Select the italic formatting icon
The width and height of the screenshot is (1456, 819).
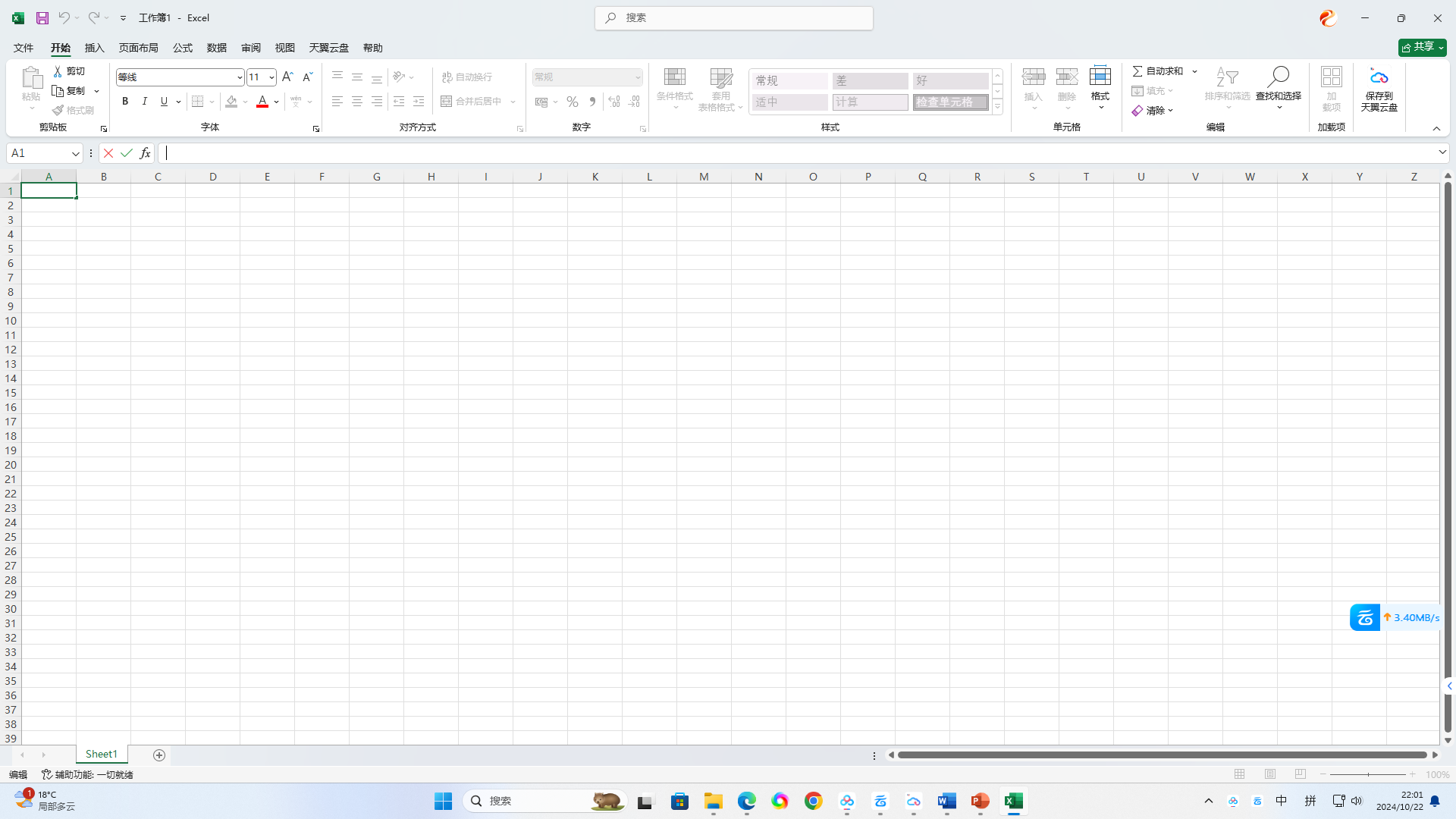tap(144, 101)
